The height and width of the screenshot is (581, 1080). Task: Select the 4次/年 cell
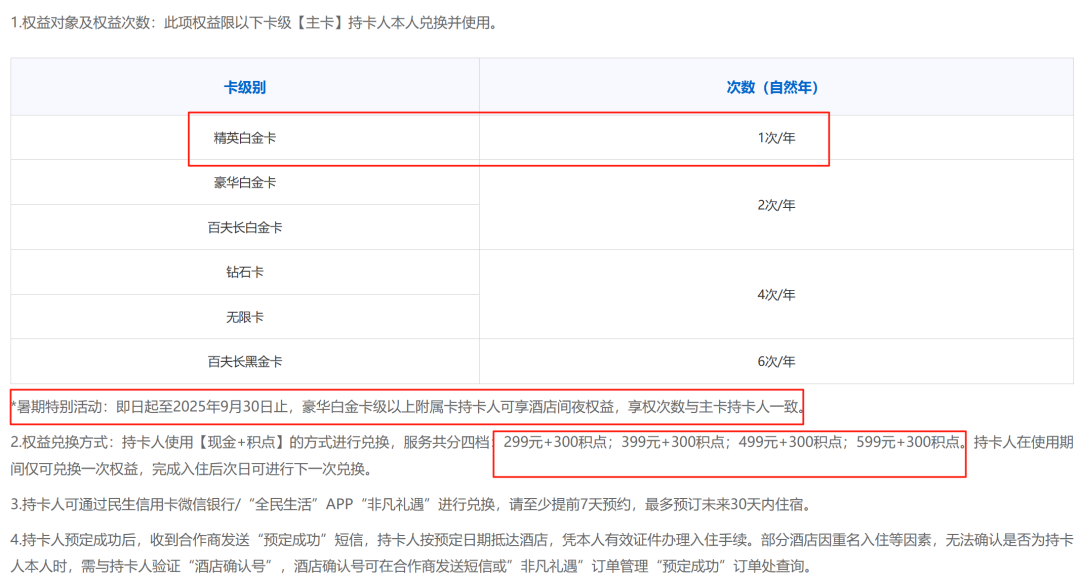[x=776, y=295]
